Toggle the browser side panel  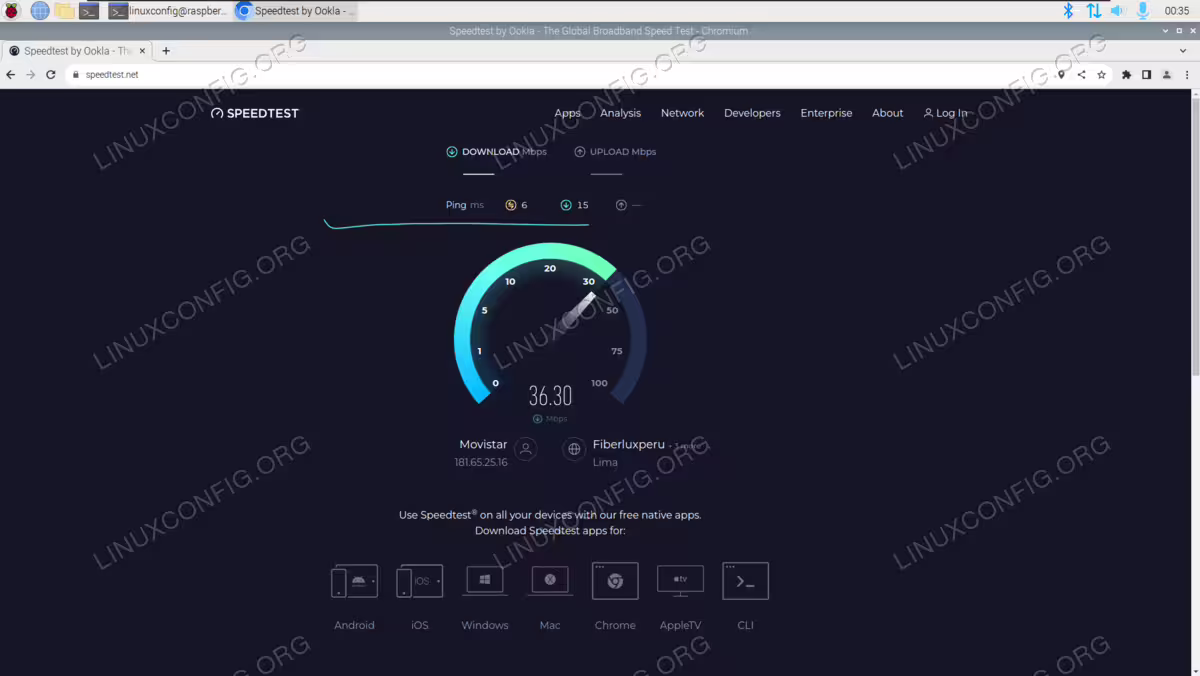(x=1147, y=75)
